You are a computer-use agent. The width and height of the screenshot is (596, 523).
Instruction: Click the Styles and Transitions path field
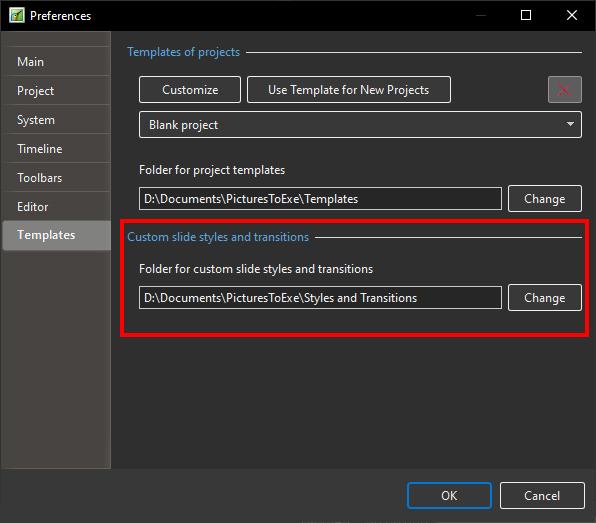click(x=320, y=298)
